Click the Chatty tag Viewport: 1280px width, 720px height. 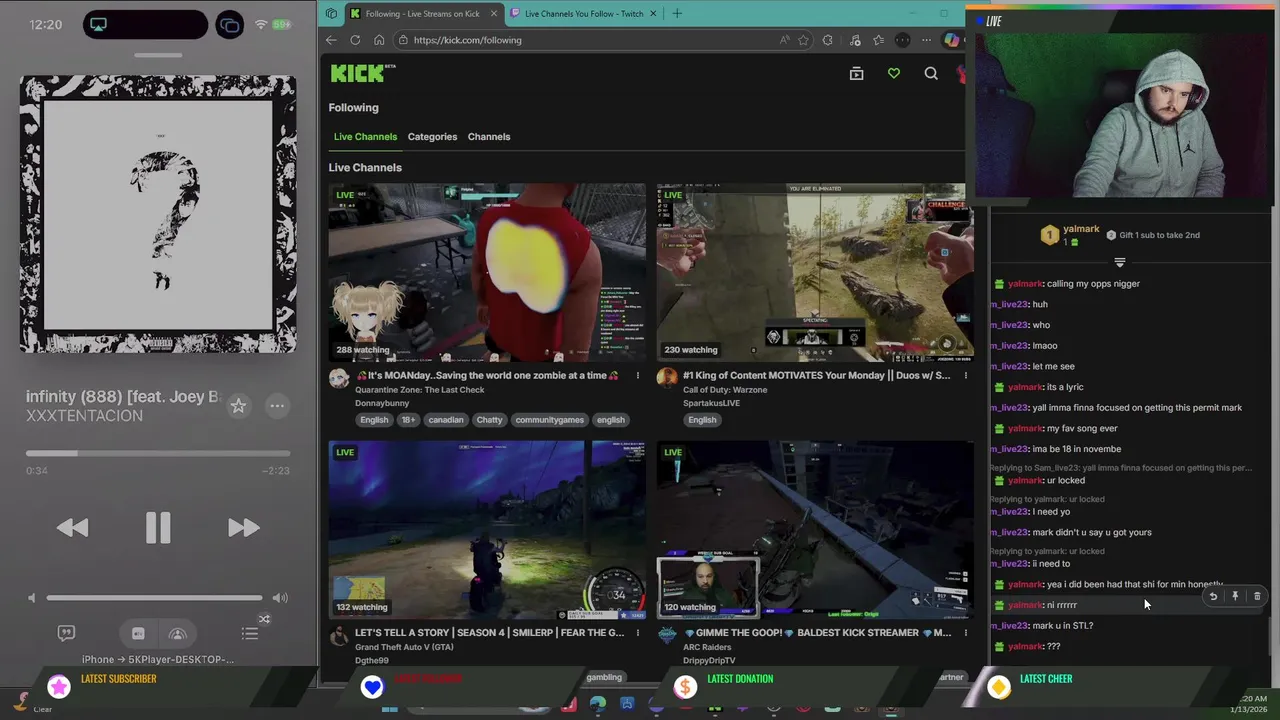(x=489, y=420)
